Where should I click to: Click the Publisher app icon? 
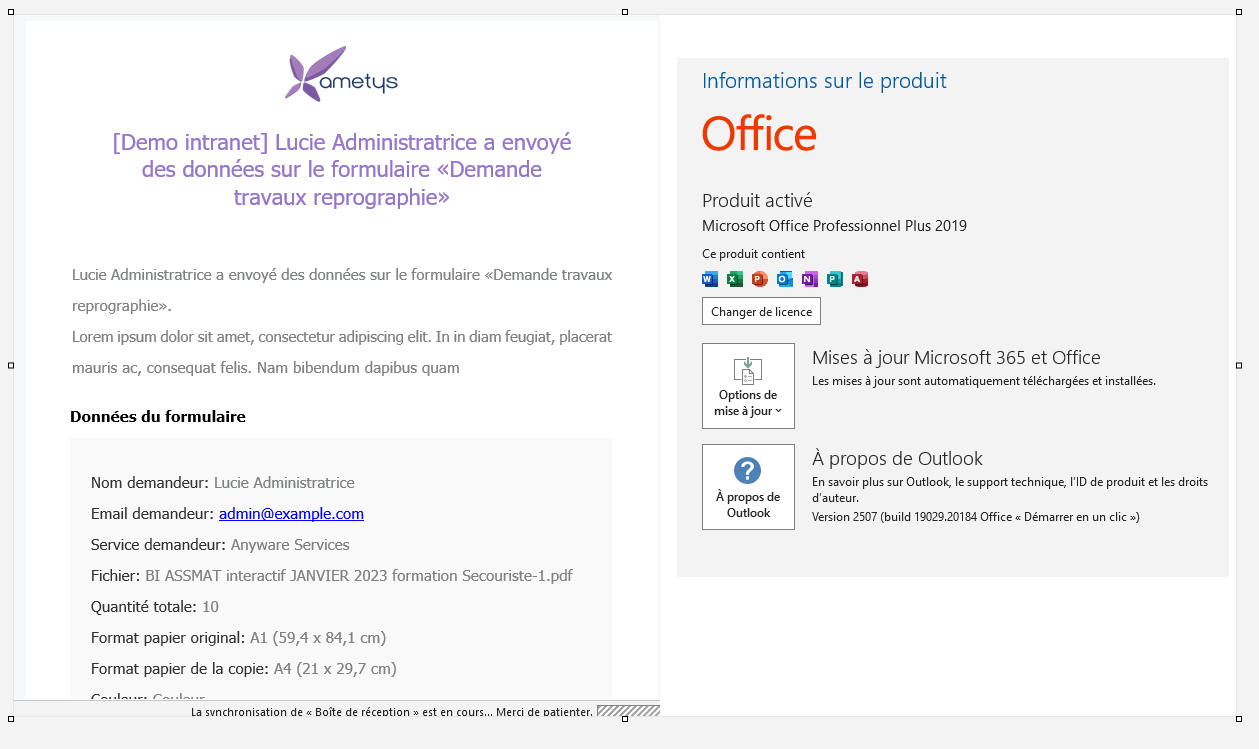click(835, 279)
